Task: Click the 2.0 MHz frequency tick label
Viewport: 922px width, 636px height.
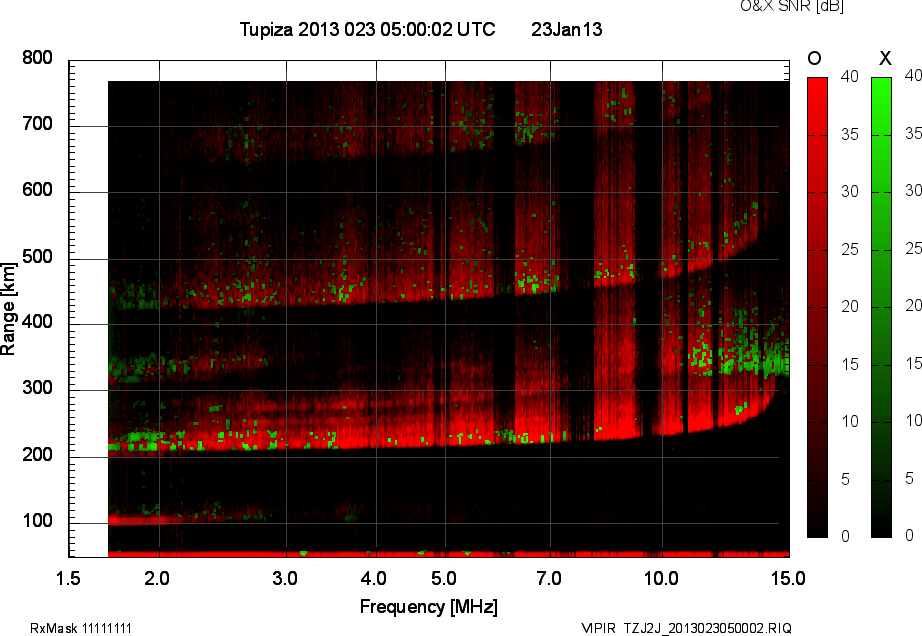Action: [157, 578]
